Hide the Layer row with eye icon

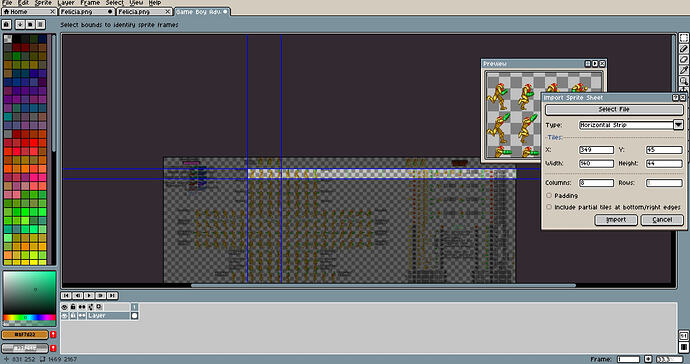[65, 316]
